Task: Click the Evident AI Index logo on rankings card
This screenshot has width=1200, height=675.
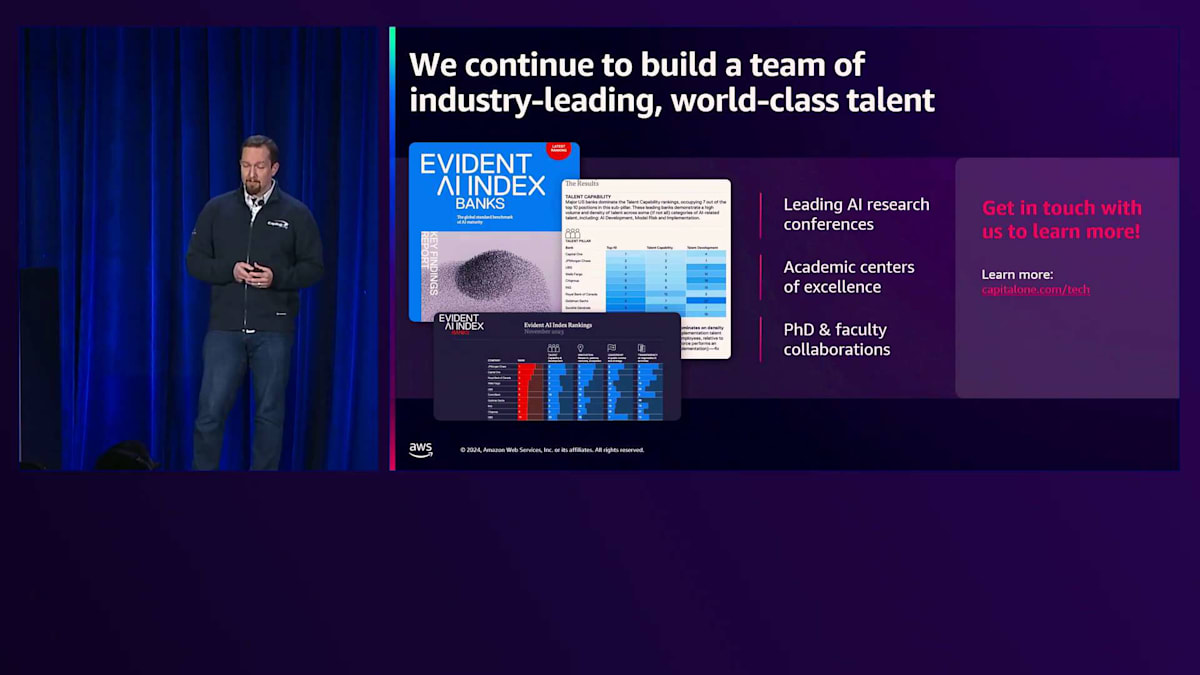Action: 461,324
